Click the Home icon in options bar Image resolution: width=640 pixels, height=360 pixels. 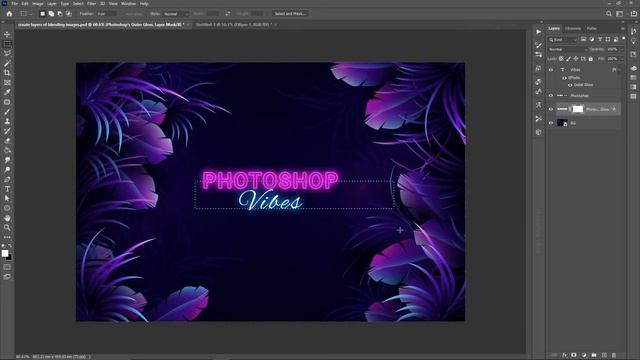point(9,13)
